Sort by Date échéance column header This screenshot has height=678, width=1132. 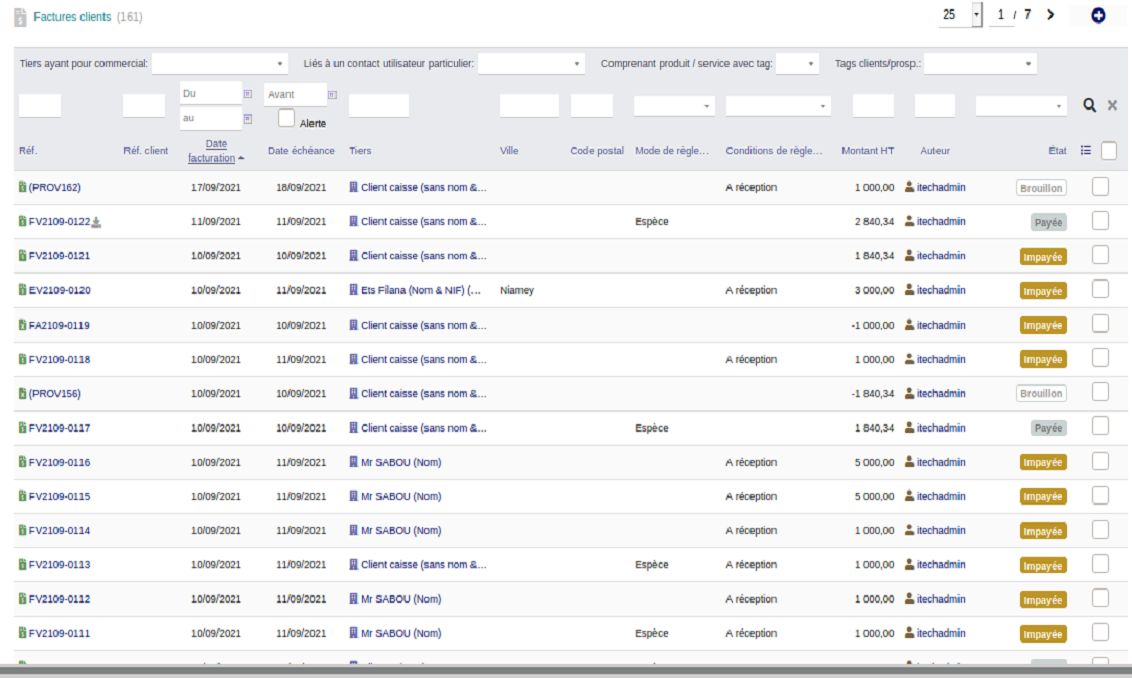(301, 151)
